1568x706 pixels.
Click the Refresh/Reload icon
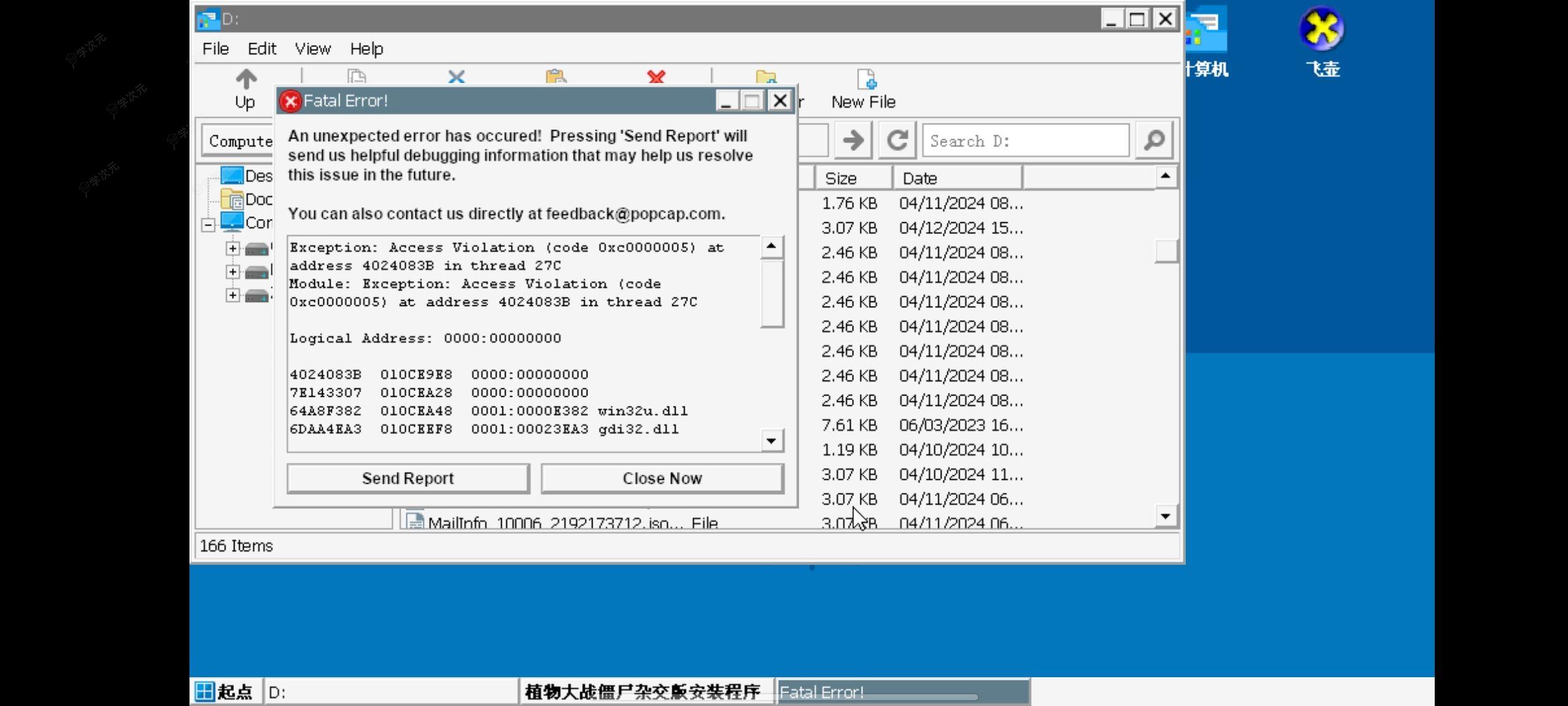tap(897, 141)
